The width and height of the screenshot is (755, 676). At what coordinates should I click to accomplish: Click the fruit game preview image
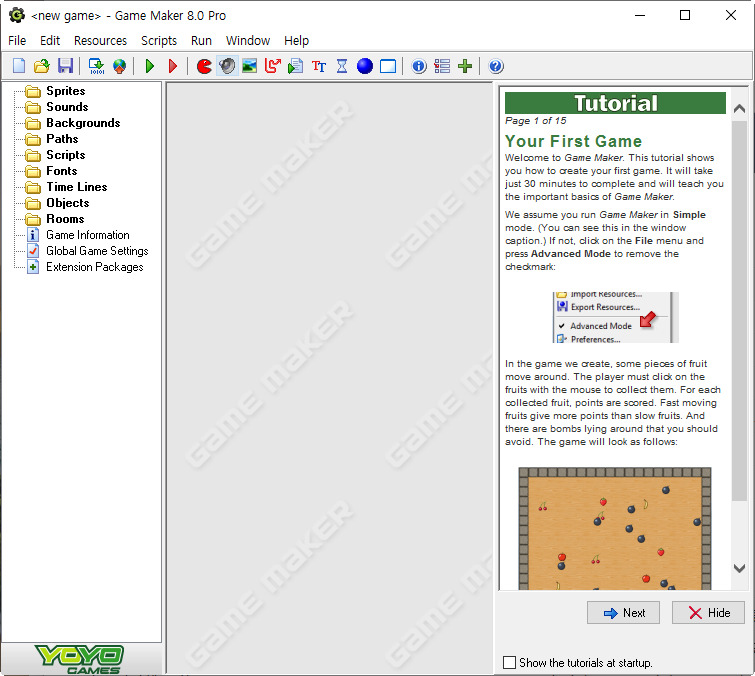click(615, 528)
